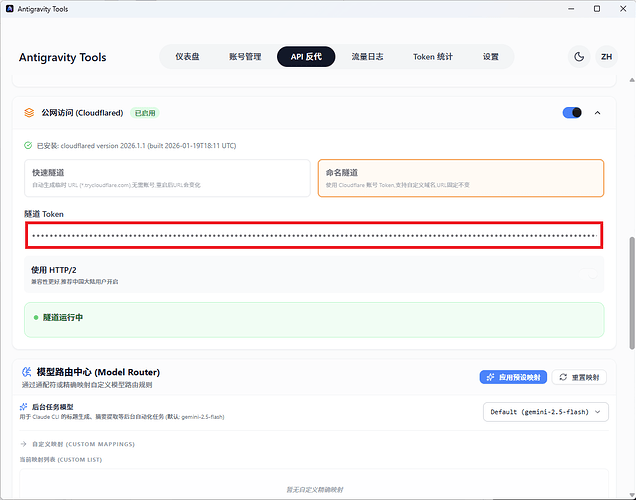Screen dimensions: 636x500
Task: Select the API 反代 tab
Action: pyautogui.click(x=306, y=57)
